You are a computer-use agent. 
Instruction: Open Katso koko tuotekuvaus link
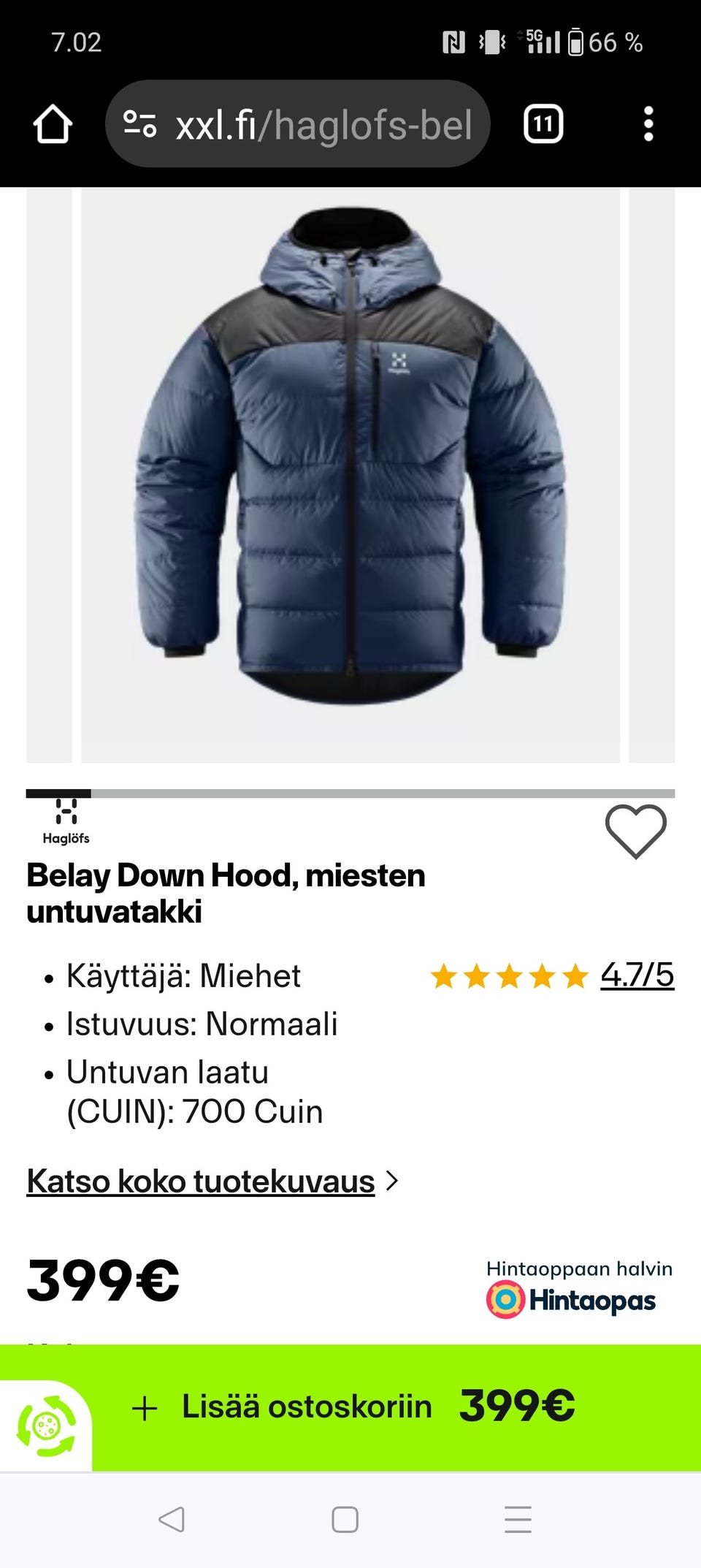click(x=201, y=1181)
